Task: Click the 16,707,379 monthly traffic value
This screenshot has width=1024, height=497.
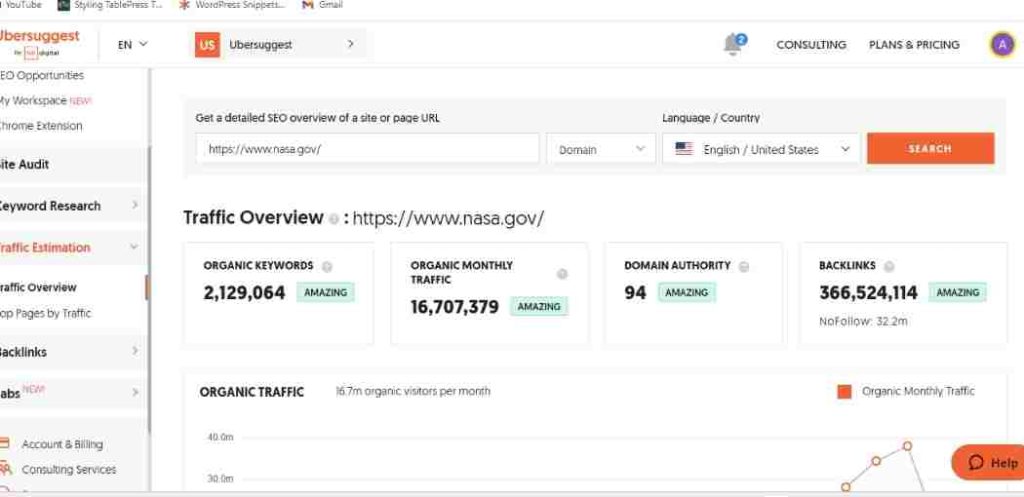Action: tap(455, 306)
